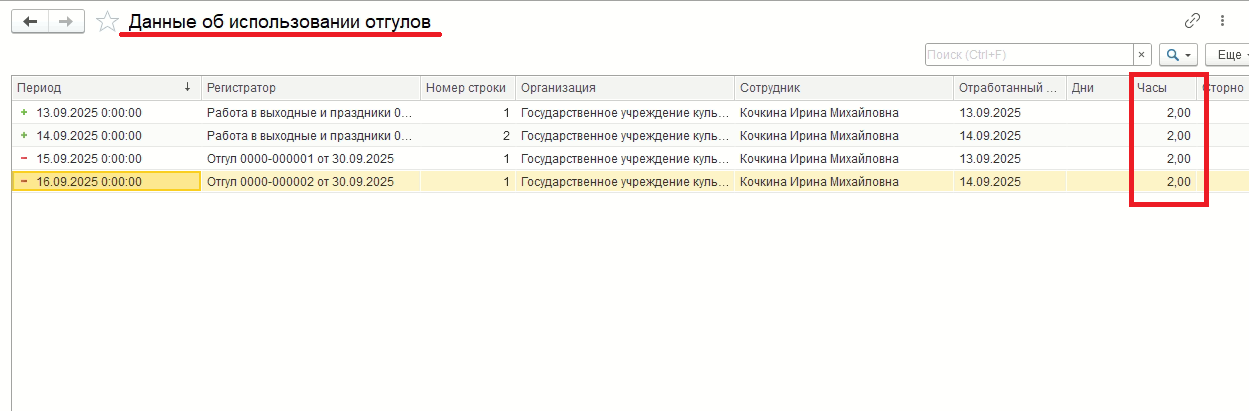Screen dimensions: 1249x411
Task: Click the green plus icon in the 14.09.2025 period row
Action: point(24,135)
